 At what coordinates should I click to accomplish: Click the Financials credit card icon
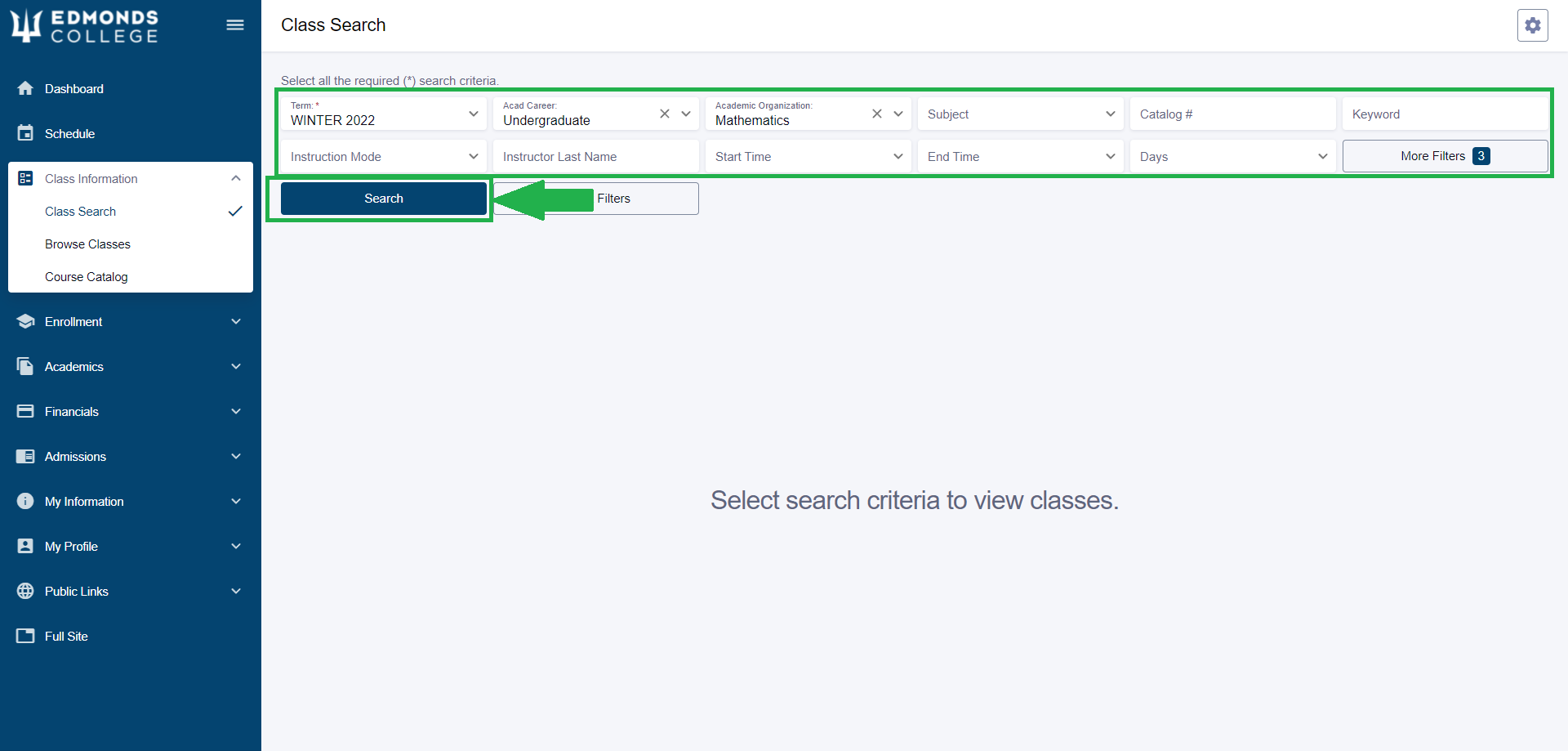pos(25,411)
